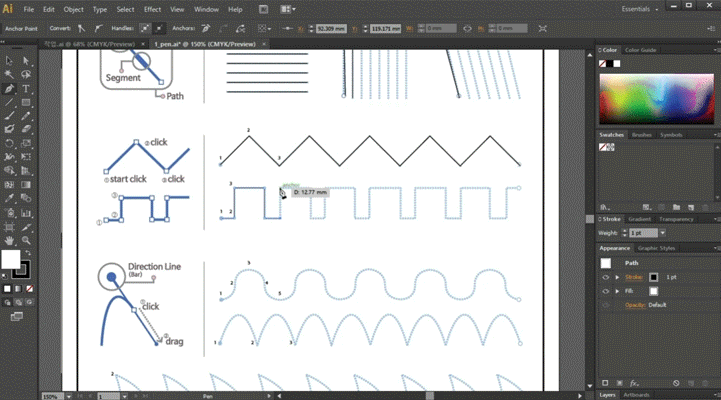Select the Type tool
Image resolution: width=721 pixels, height=400 pixels.
[26, 89]
